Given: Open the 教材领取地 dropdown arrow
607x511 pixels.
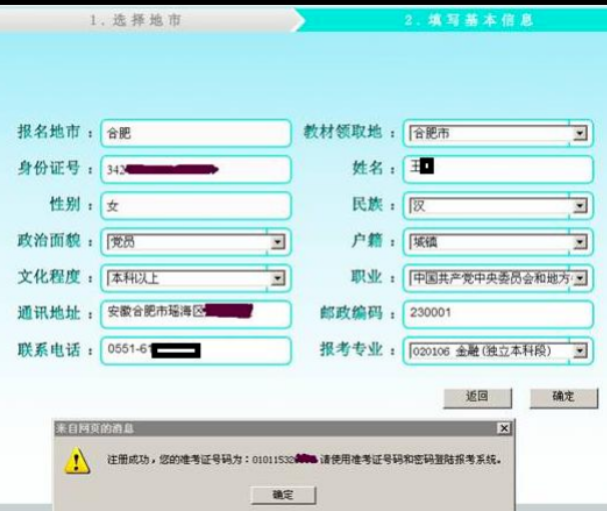Looking at the screenshot, I should coord(580,134).
